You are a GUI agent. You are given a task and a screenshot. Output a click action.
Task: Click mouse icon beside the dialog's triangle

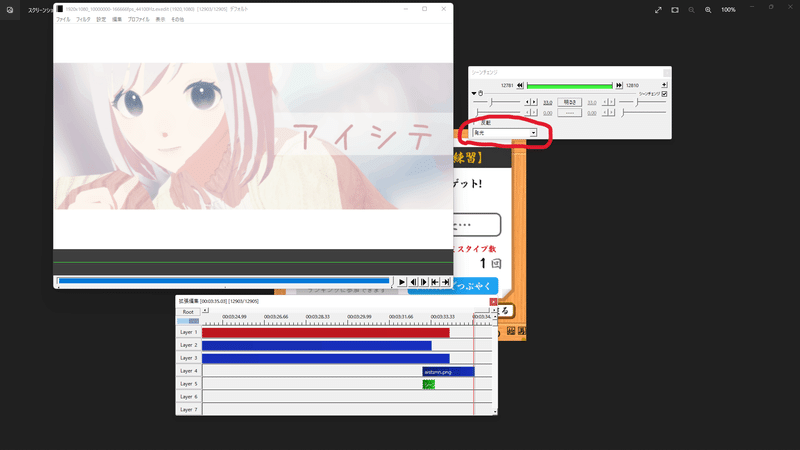pyautogui.click(x=481, y=93)
